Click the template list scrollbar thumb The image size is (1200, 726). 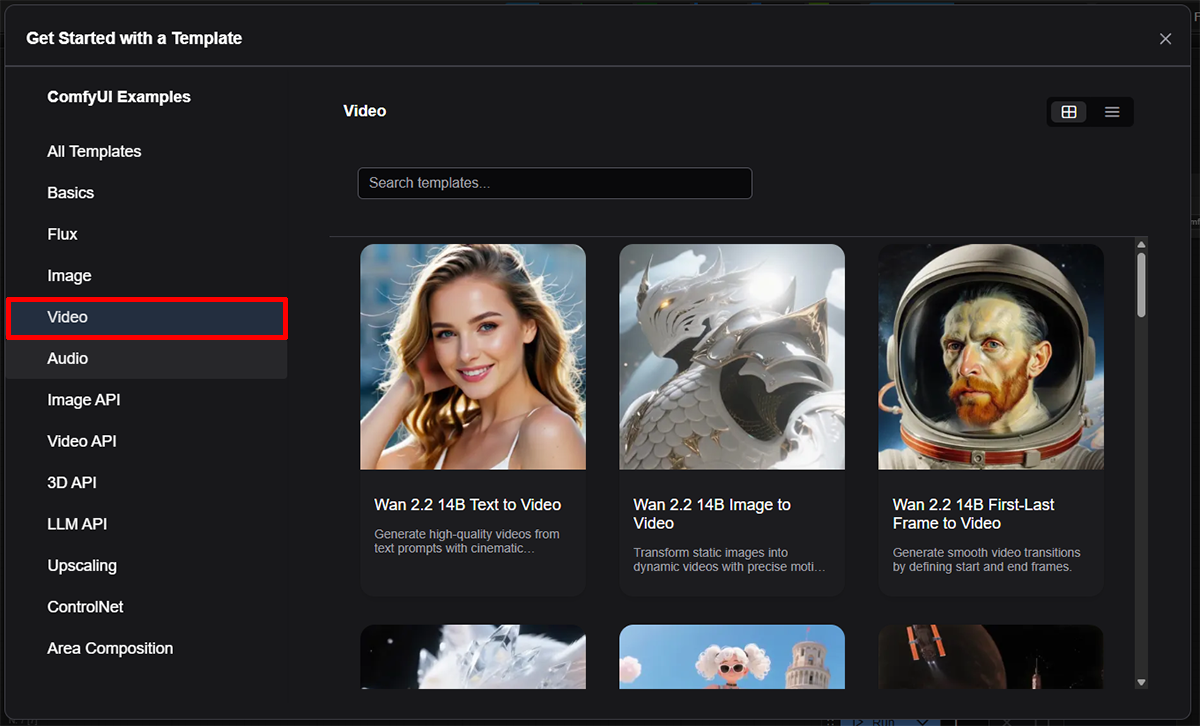coord(1141,285)
